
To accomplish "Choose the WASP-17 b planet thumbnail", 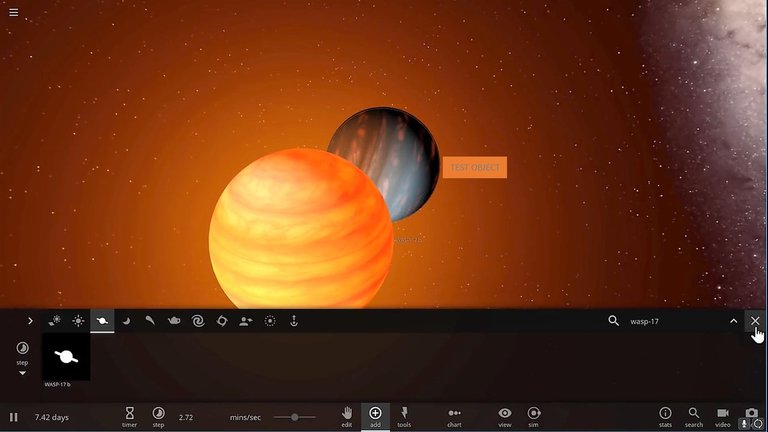I will (66, 357).
